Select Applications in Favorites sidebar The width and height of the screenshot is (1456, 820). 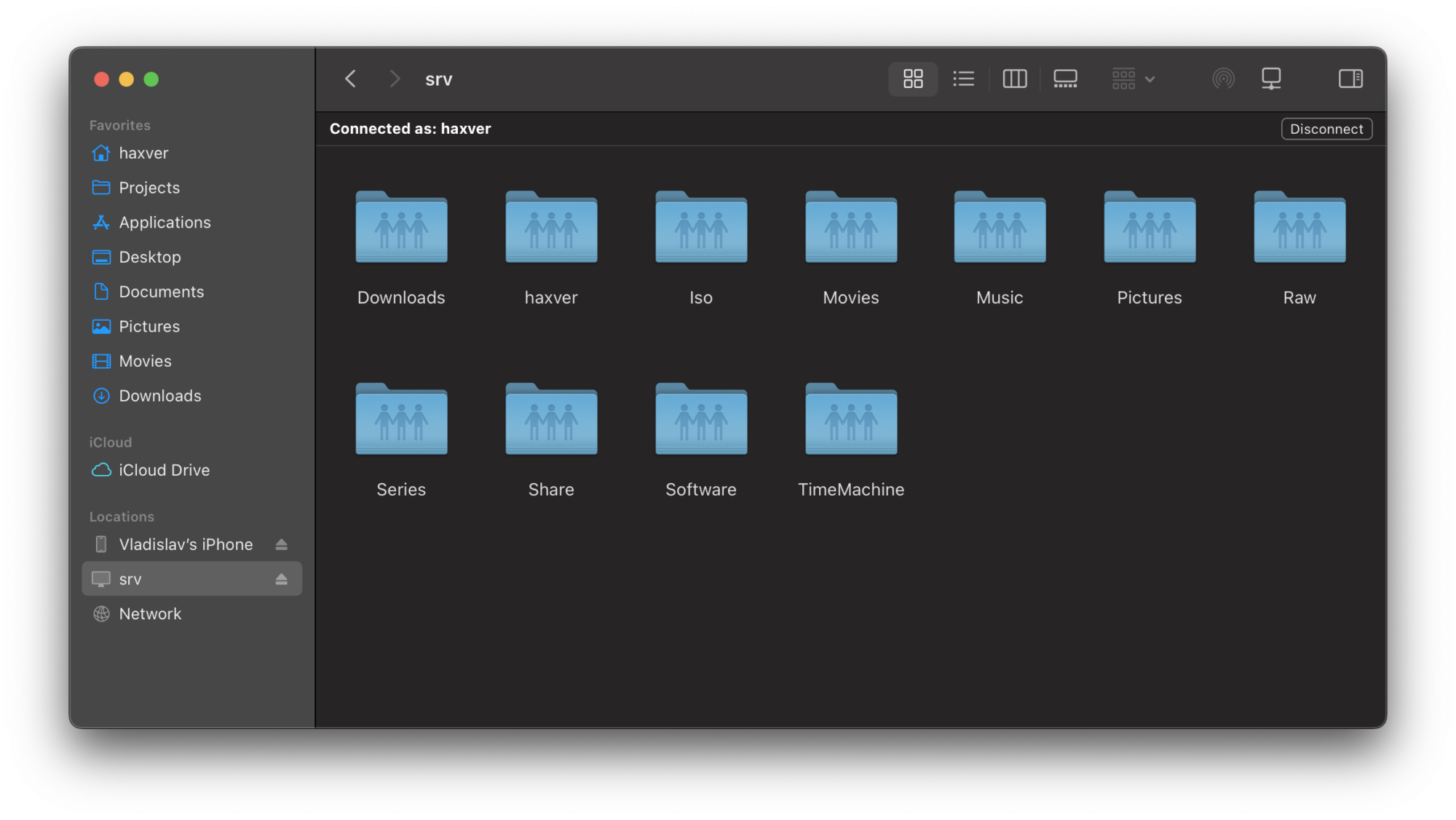click(165, 223)
